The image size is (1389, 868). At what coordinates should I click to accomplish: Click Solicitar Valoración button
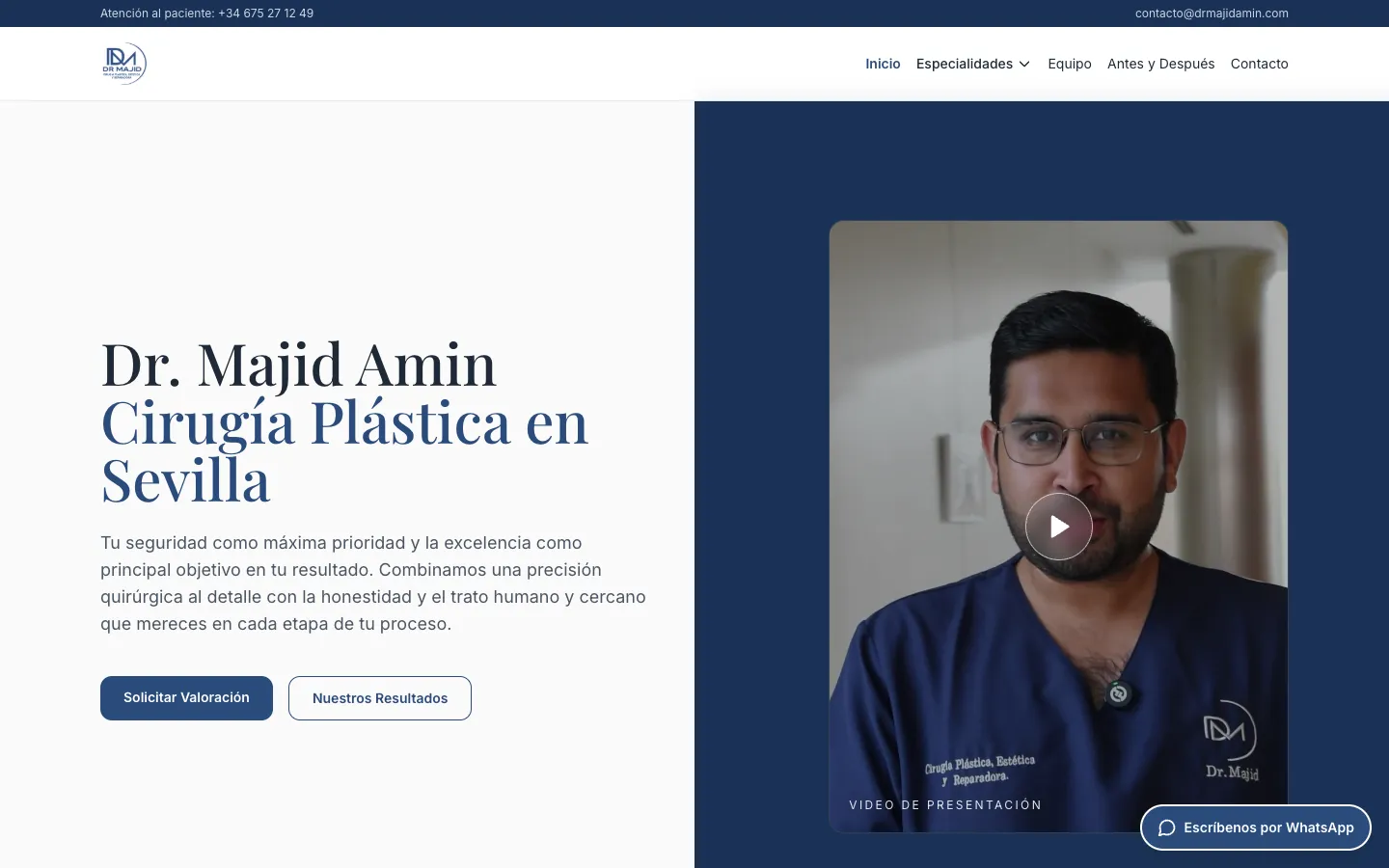pyautogui.click(x=186, y=697)
